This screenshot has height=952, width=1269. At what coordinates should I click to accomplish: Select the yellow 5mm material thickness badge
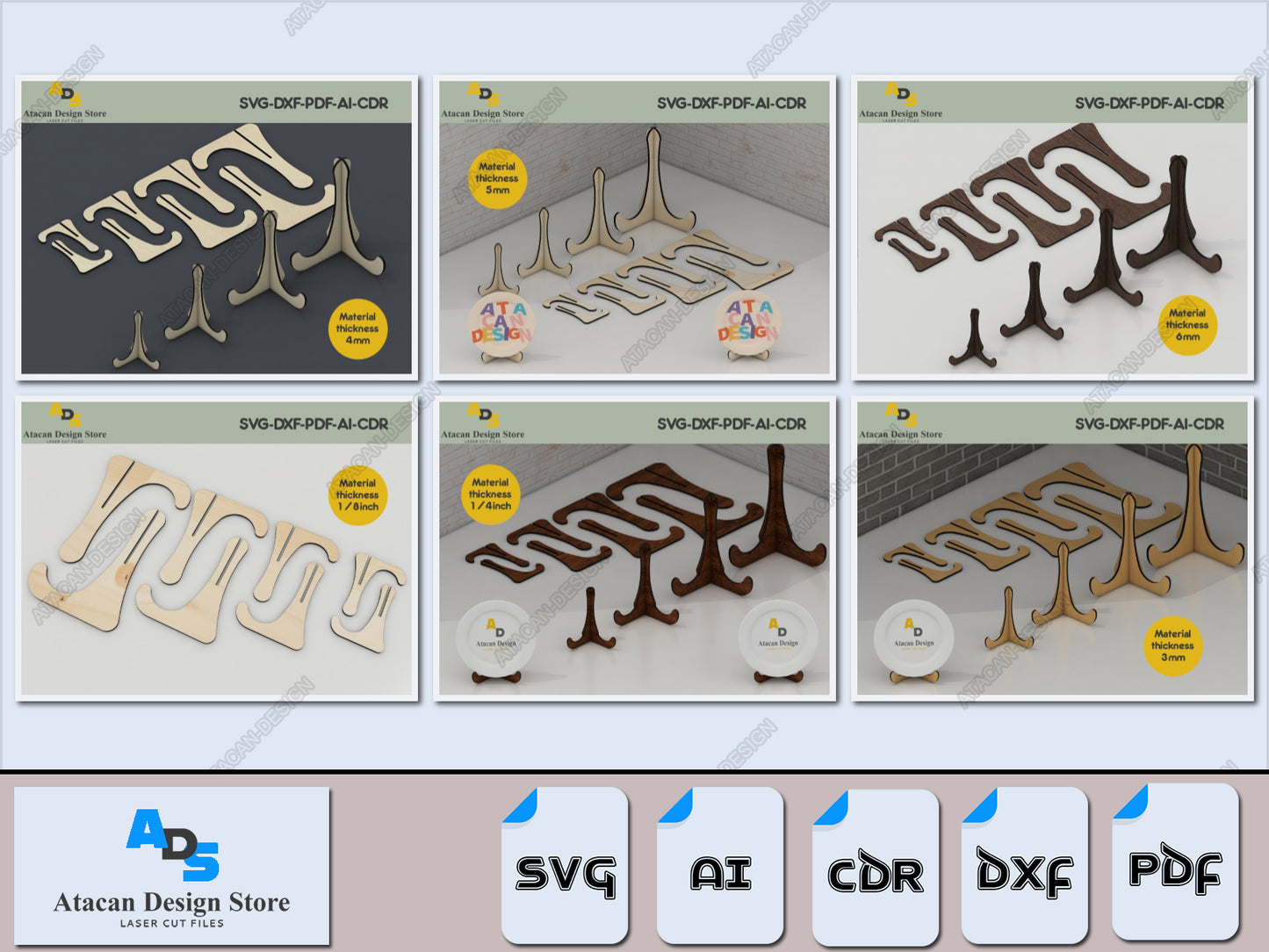click(497, 178)
